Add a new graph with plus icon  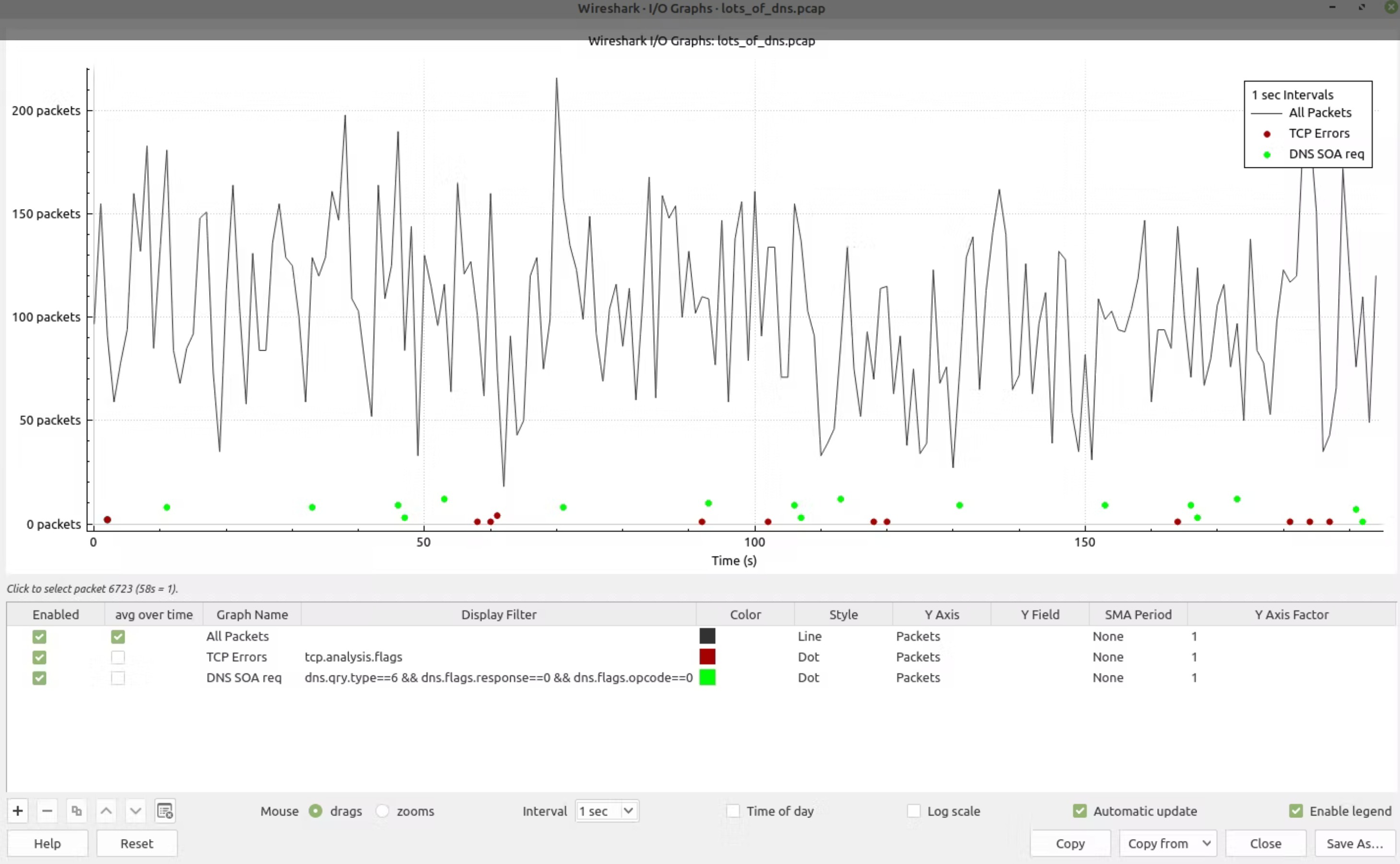[18, 810]
